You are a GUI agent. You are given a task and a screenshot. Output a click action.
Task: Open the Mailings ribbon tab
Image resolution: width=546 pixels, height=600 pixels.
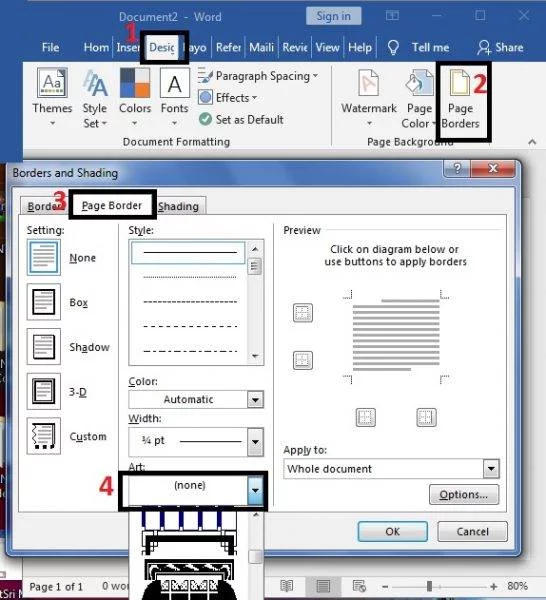(x=261, y=47)
